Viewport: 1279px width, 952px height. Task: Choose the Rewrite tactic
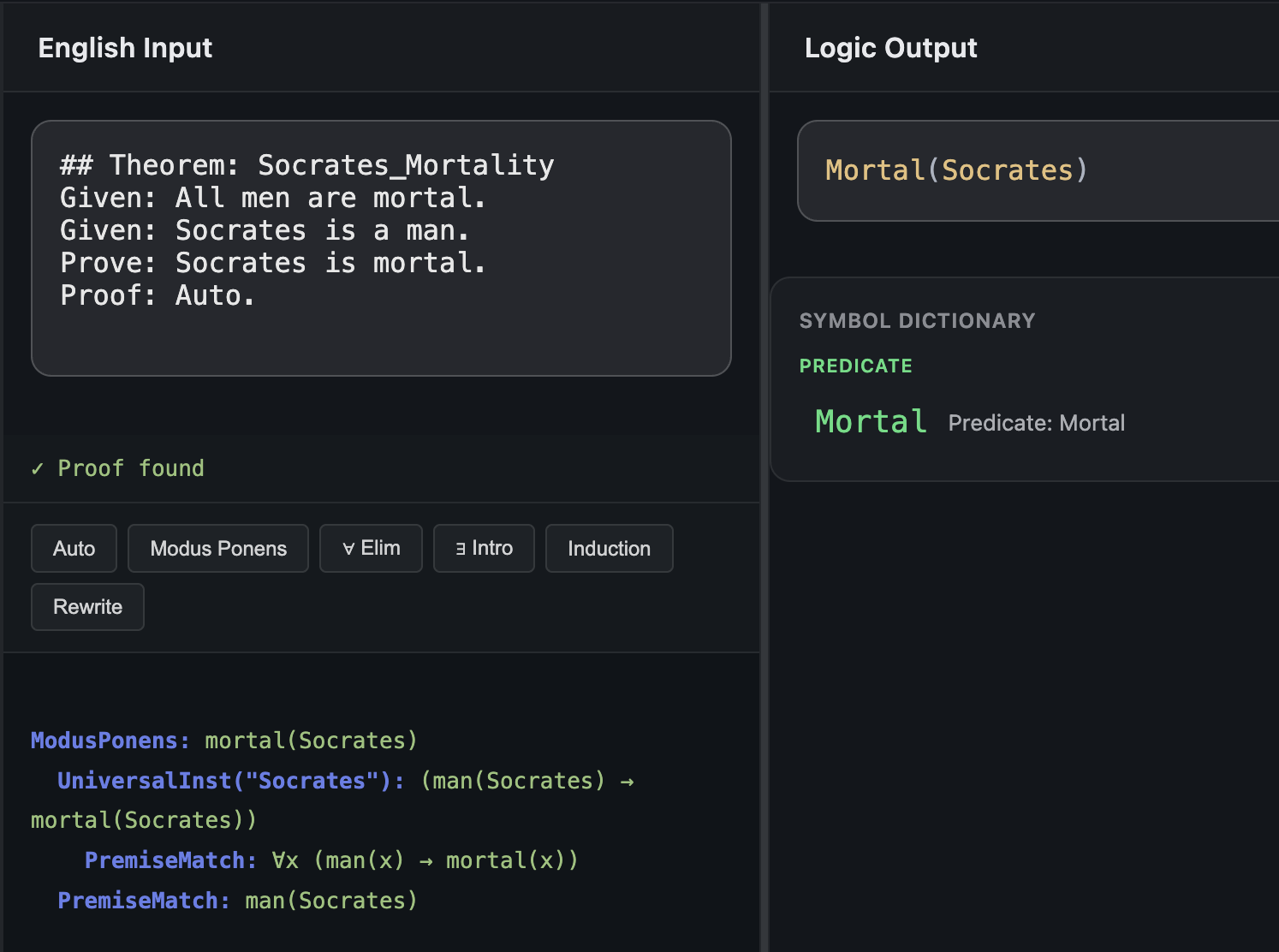(87, 606)
